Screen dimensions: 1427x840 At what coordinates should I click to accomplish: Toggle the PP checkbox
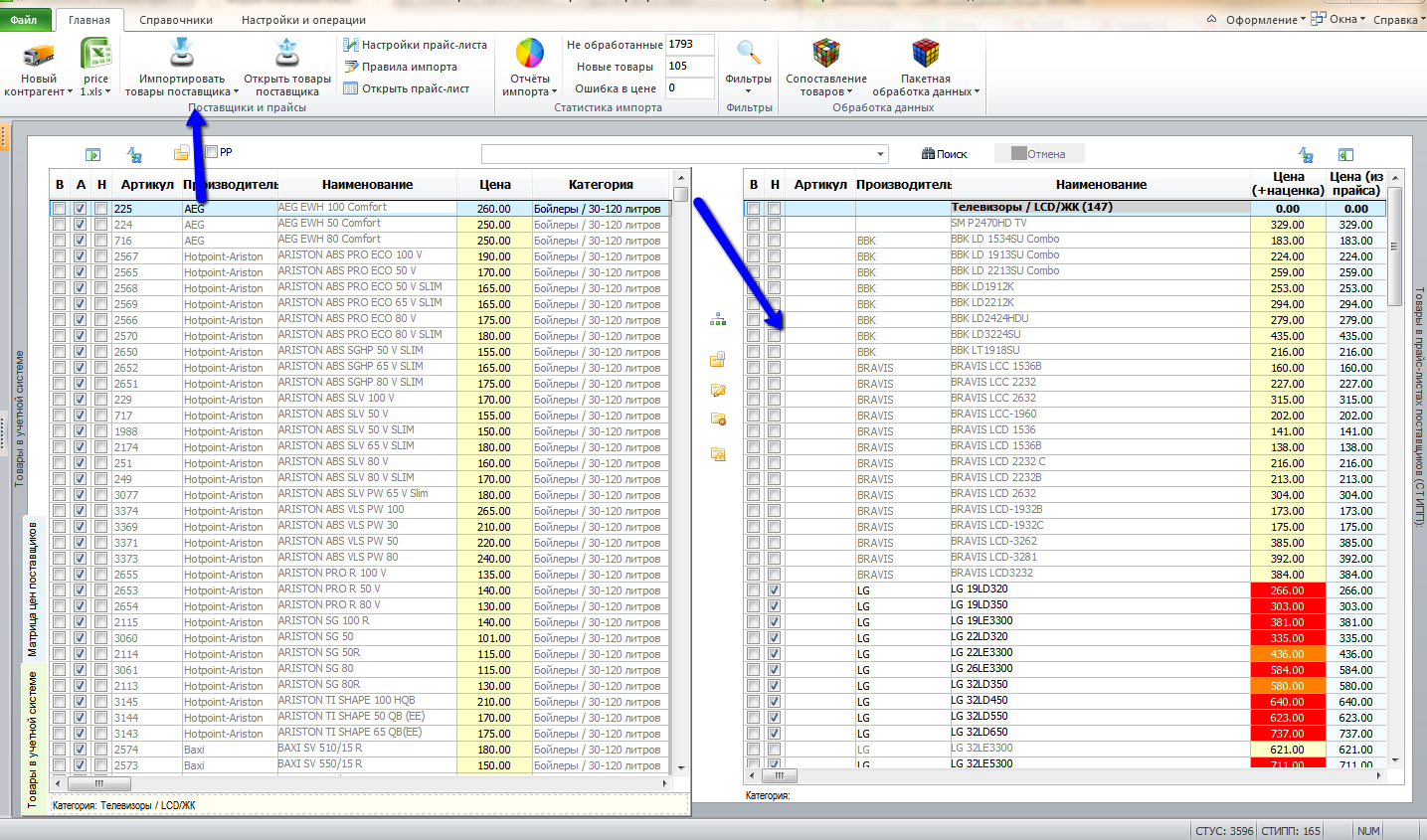coord(211,152)
